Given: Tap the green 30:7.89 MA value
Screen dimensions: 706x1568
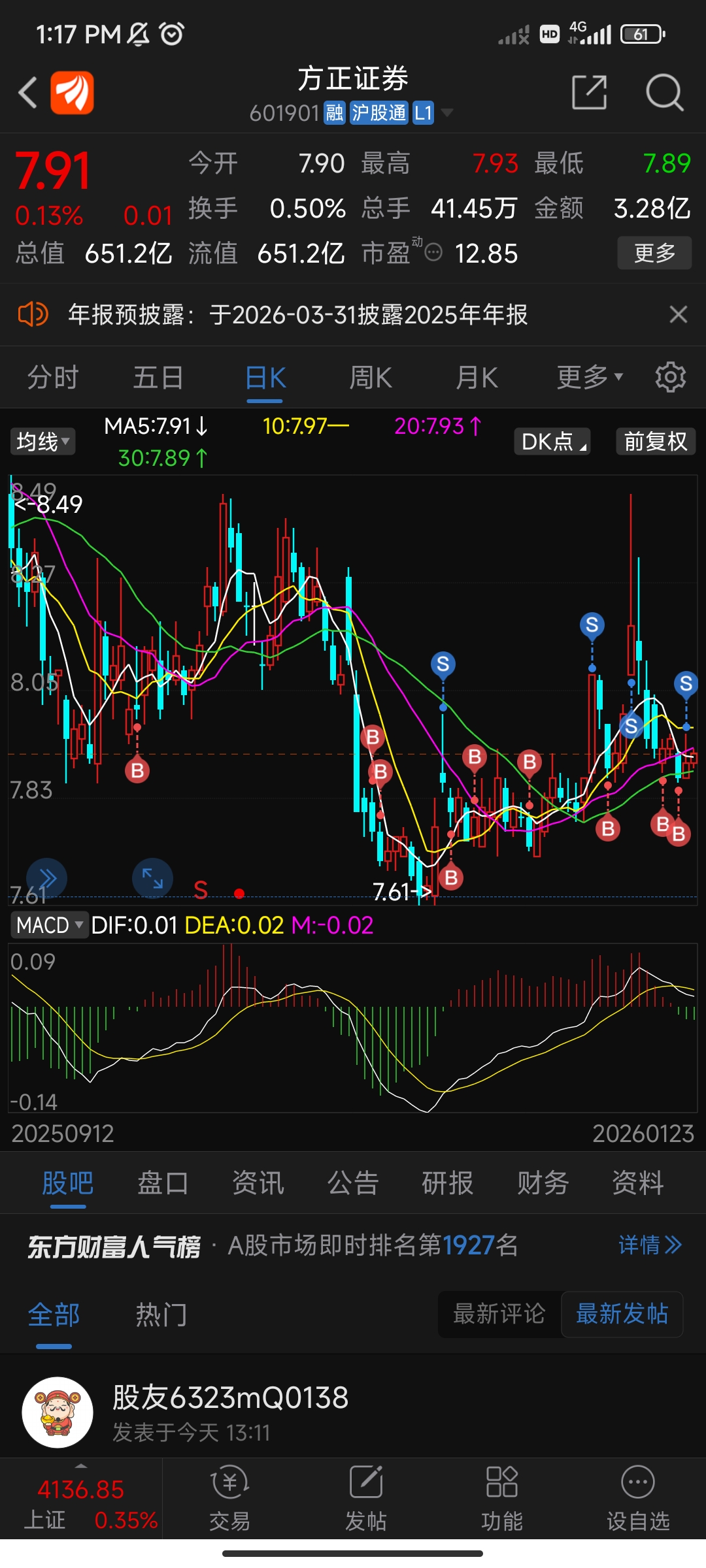Looking at the screenshot, I should (x=163, y=458).
